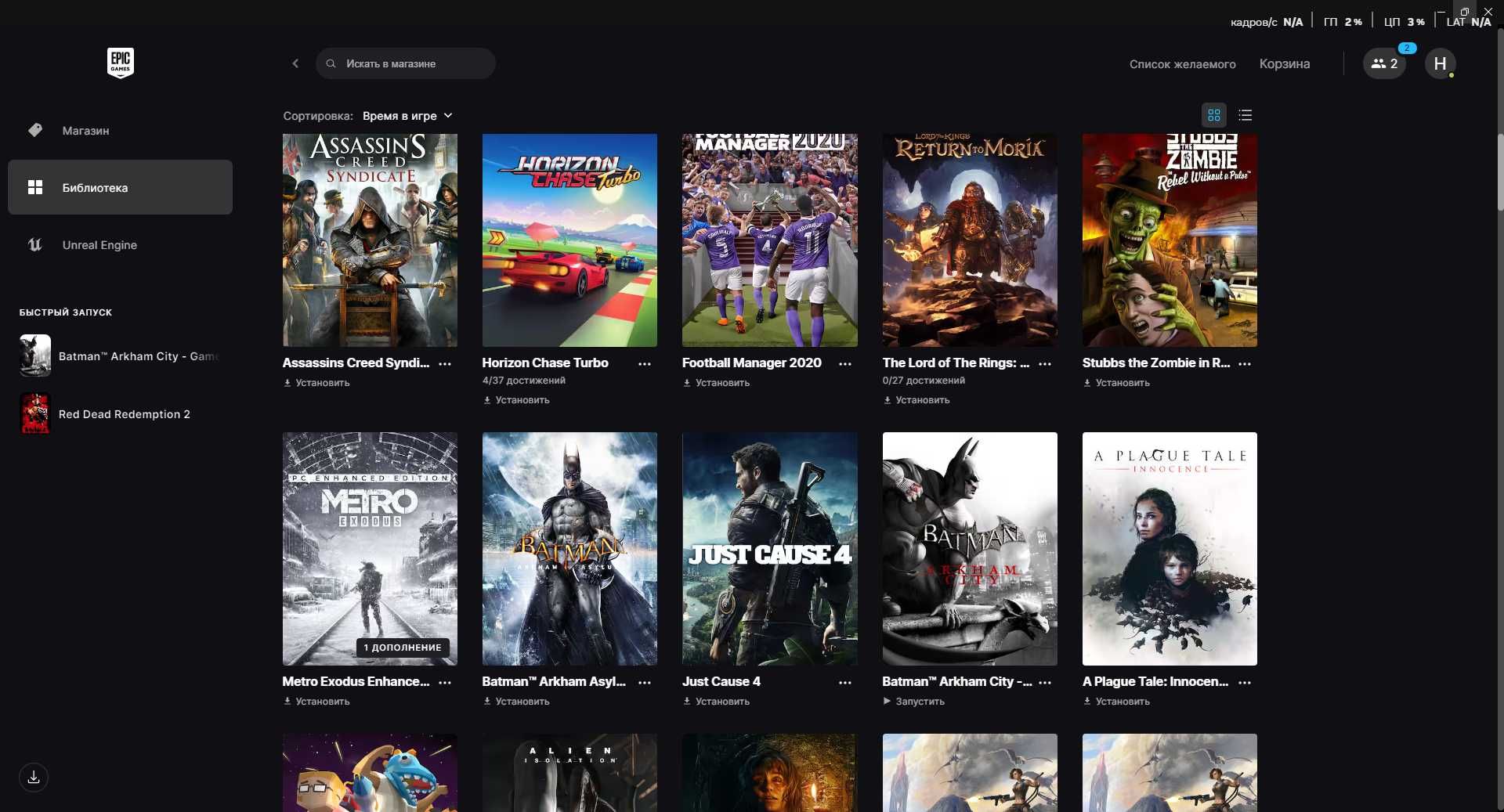
Task: Quick launch Batman Arkham City
Action: (x=120, y=356)
